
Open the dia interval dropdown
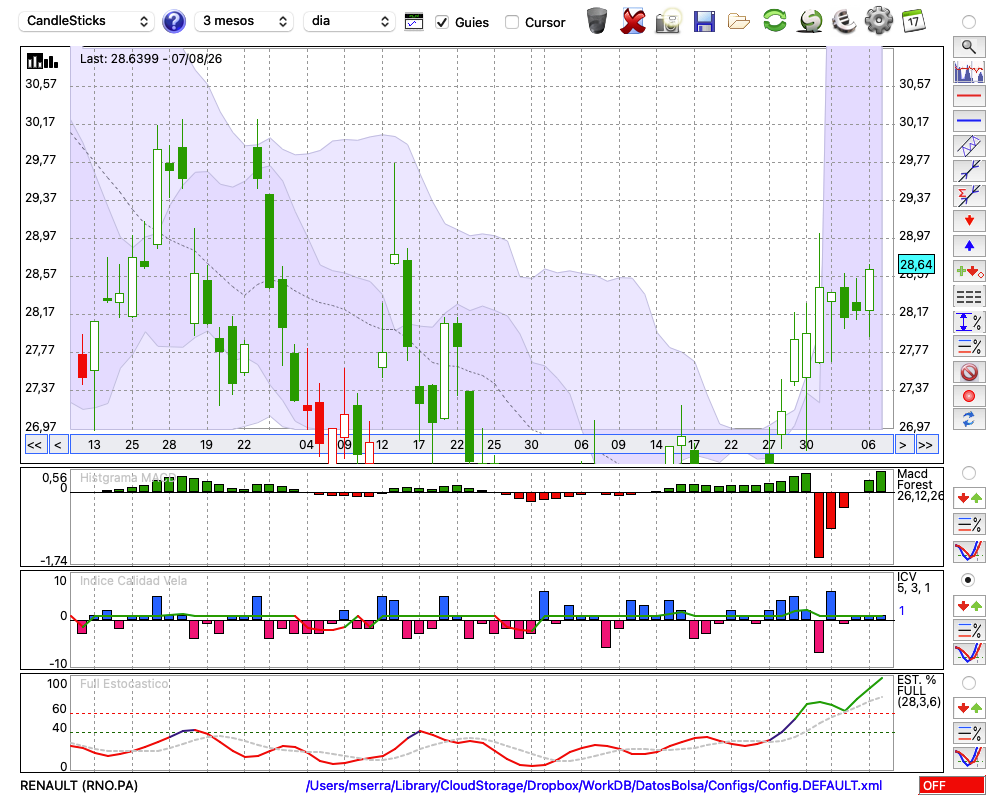(349, 21)
